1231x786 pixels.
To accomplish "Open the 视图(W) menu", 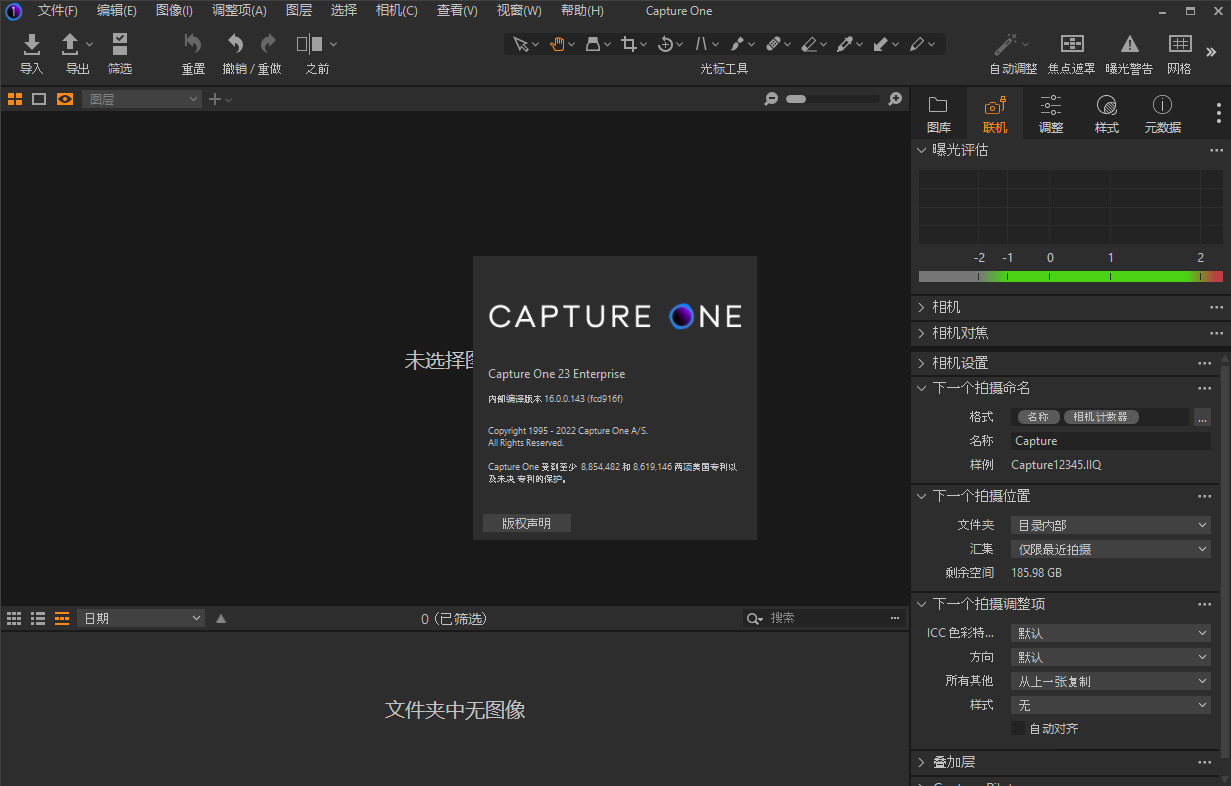I will click(519, 11).
